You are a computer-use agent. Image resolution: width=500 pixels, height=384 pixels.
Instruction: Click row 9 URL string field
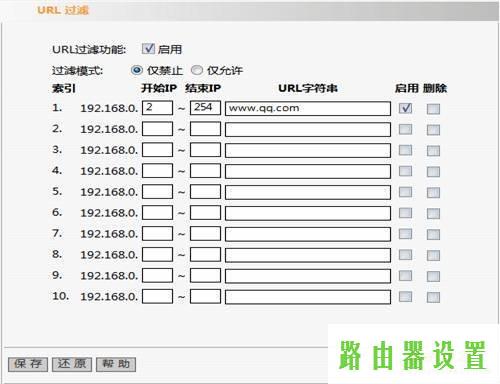[308, 276]
